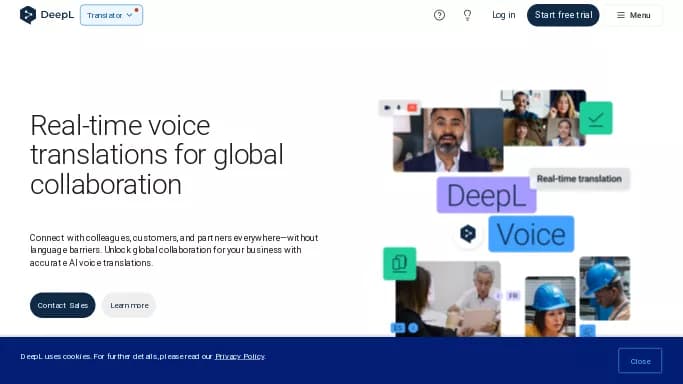683x384 pixels.
Task: Open the help question-mark icon
Action: pos(439,15)
